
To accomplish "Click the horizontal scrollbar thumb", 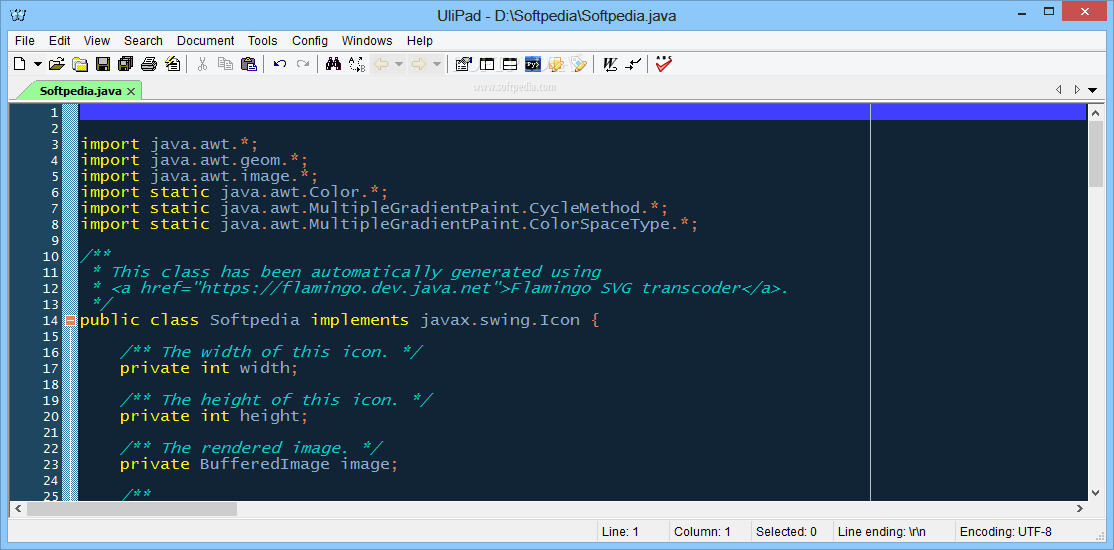I will click(132, 509).
